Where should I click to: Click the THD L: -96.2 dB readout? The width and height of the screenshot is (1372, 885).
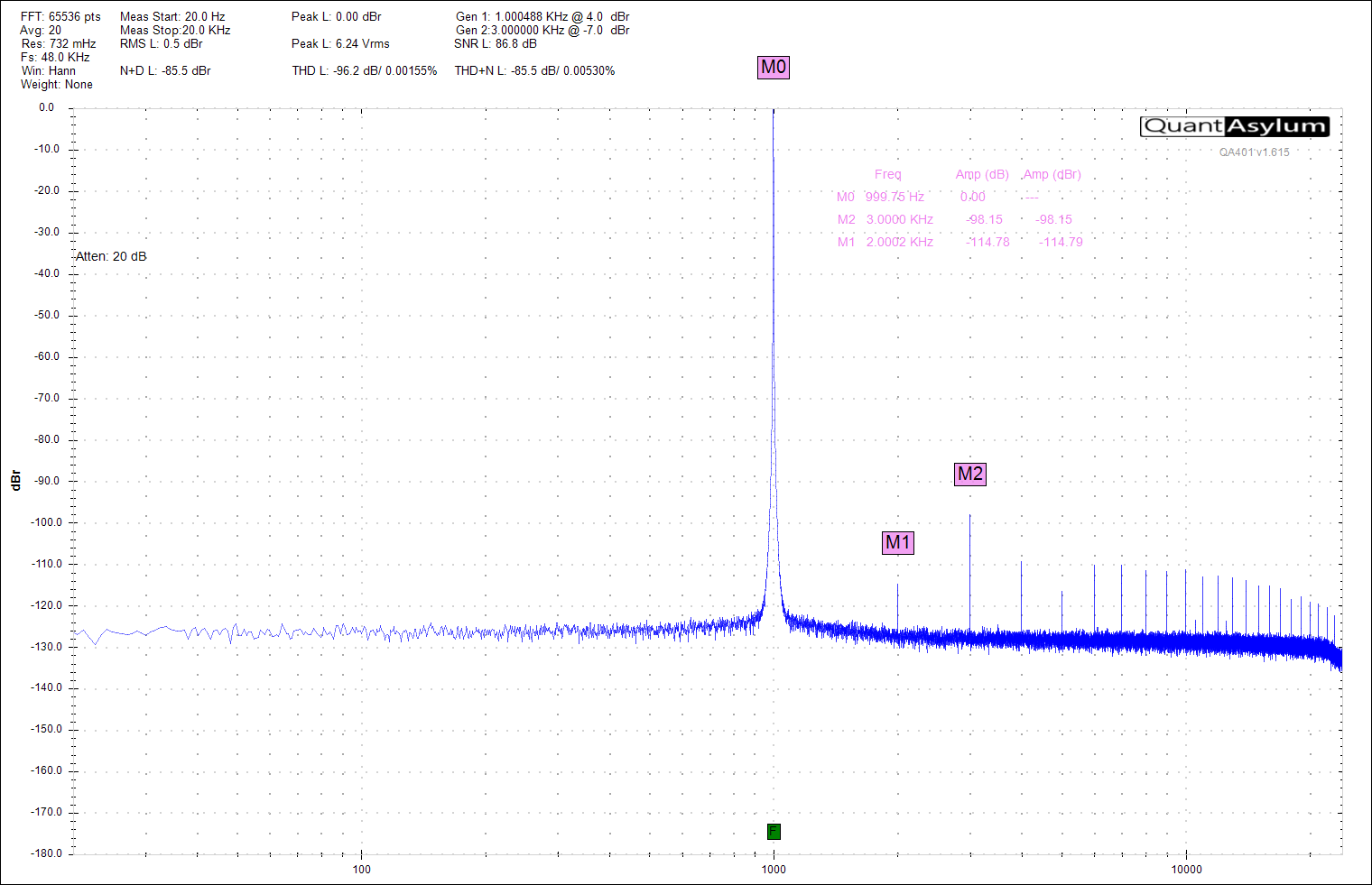click(365, 70)
